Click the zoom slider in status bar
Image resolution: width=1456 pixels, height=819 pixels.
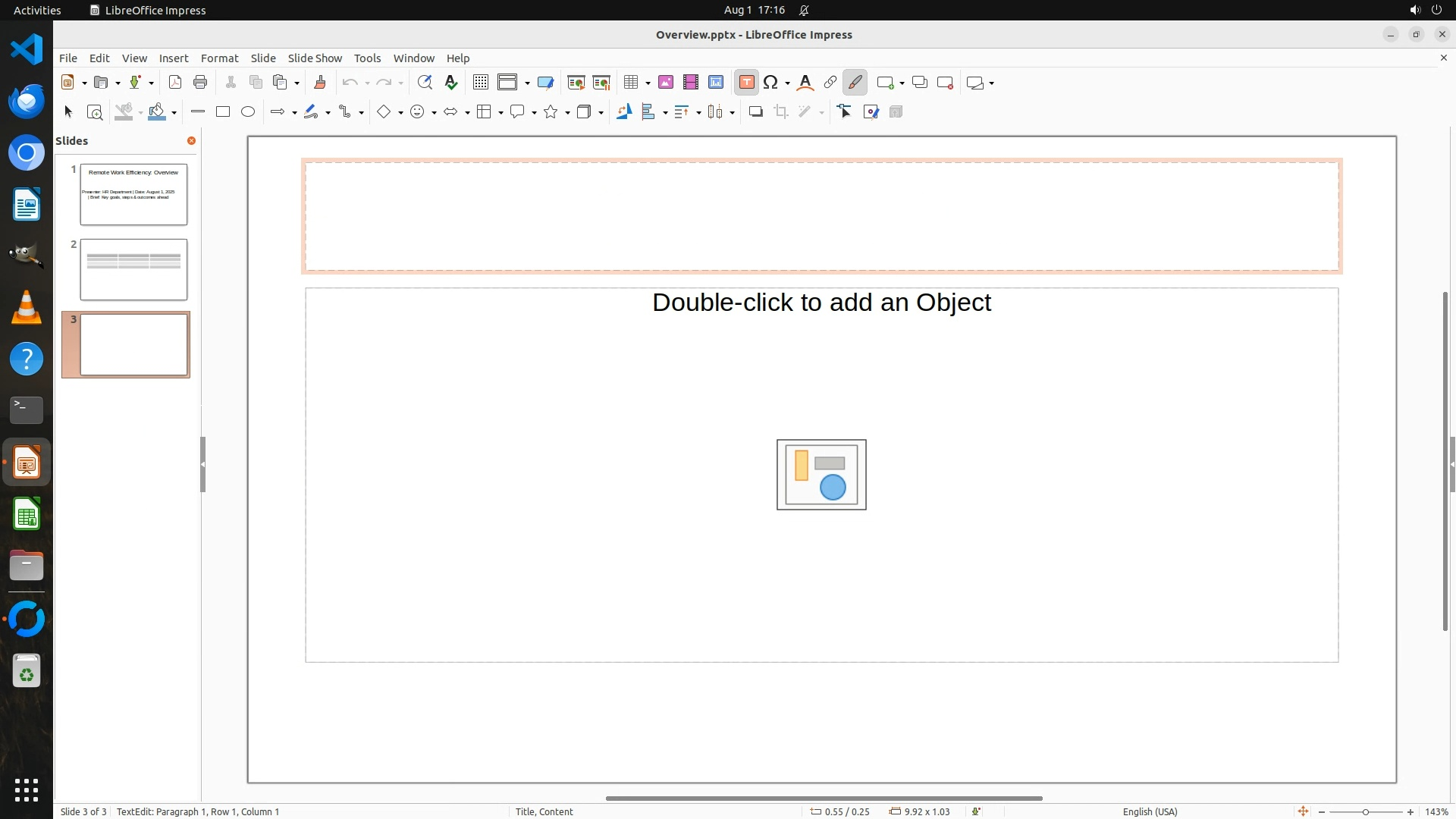pos(1365,812)
